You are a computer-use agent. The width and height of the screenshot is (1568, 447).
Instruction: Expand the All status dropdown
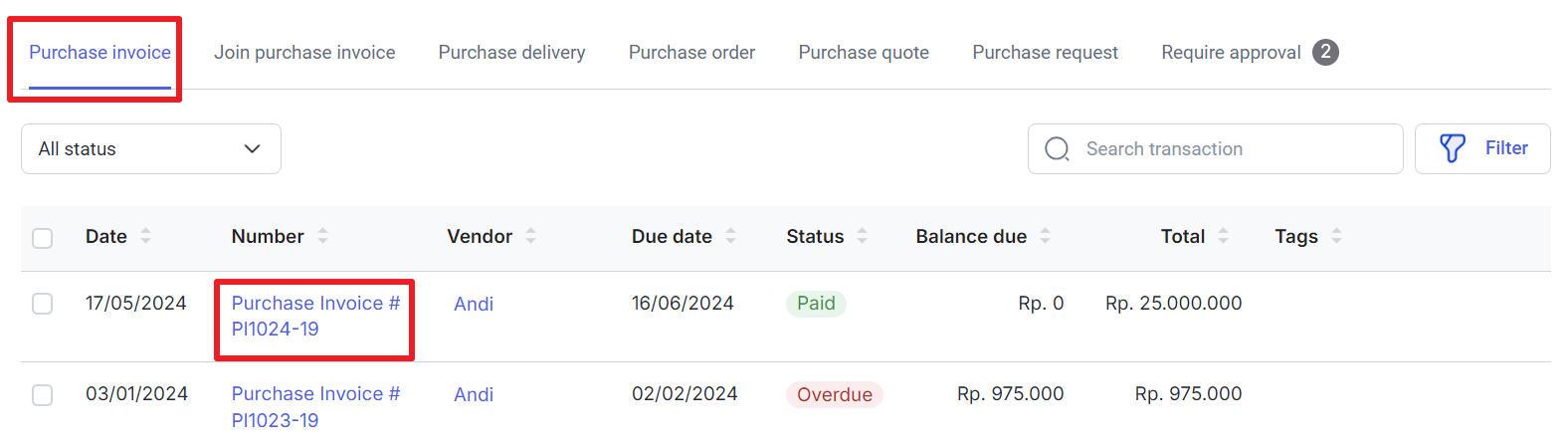151,148
